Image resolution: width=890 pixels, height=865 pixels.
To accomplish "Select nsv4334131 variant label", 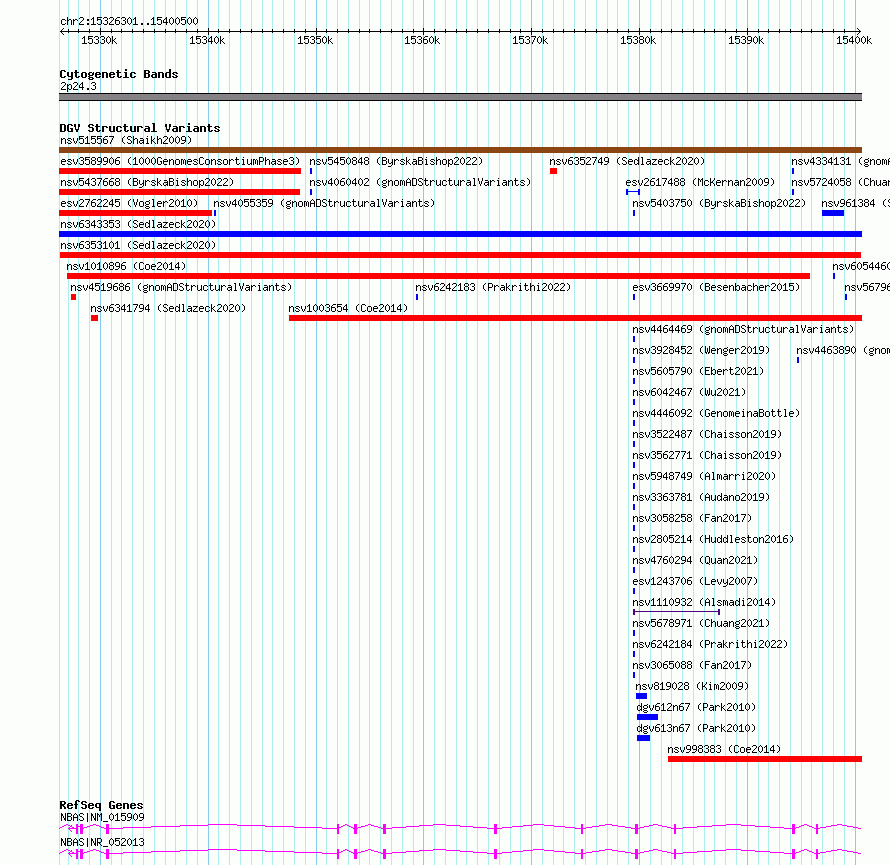I will click(841, 161).
